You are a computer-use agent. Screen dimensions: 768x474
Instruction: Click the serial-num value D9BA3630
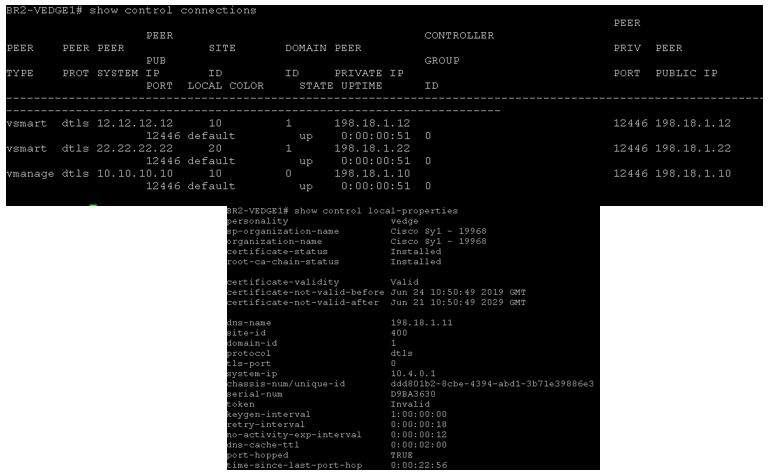(x=413, y=394)
